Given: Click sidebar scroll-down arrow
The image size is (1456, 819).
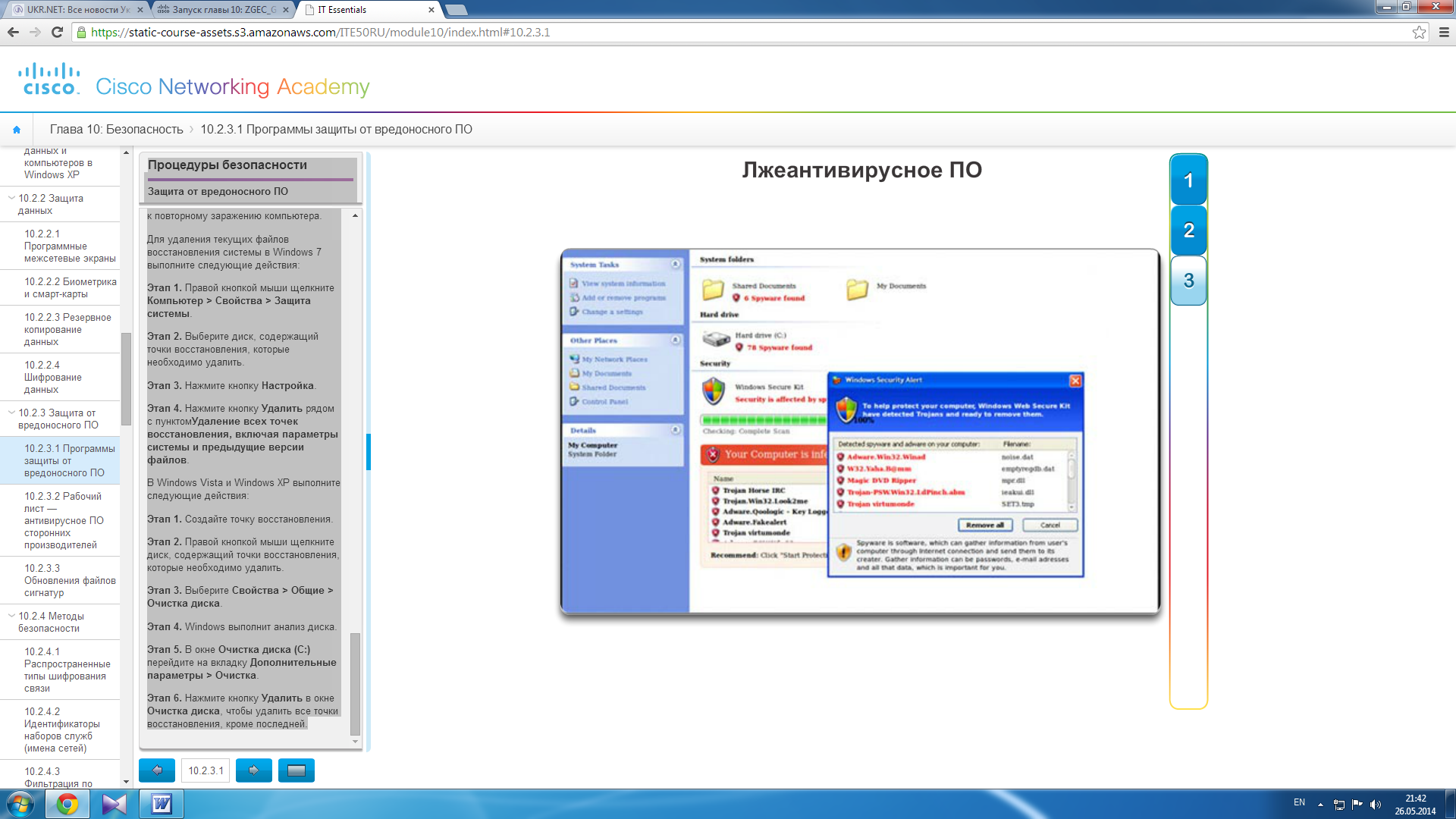Looking at the screenshot, I should coord(126,782).
